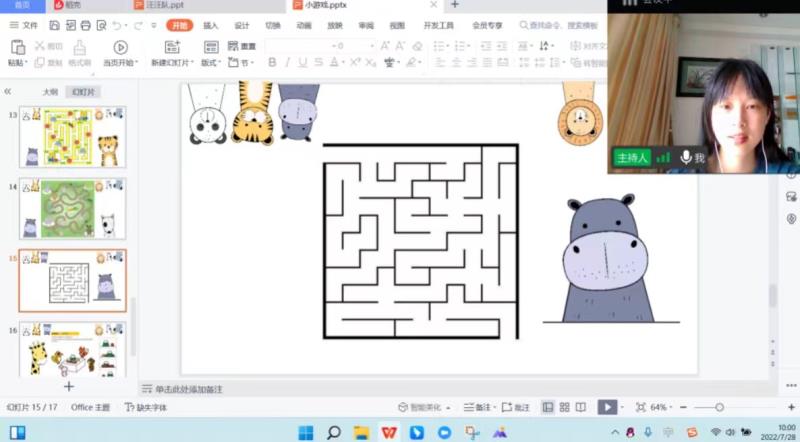Click the Notes button in status bar

tap(478, 407)
